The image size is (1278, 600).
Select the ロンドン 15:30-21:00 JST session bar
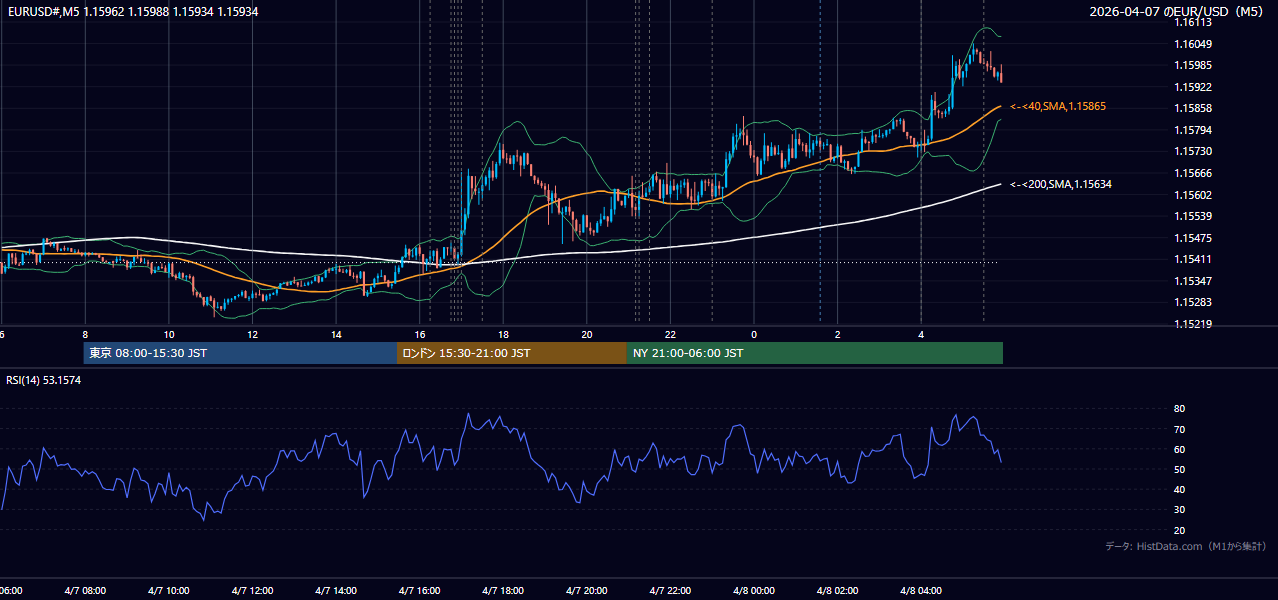pyautogui.click(x=512, y=353)
